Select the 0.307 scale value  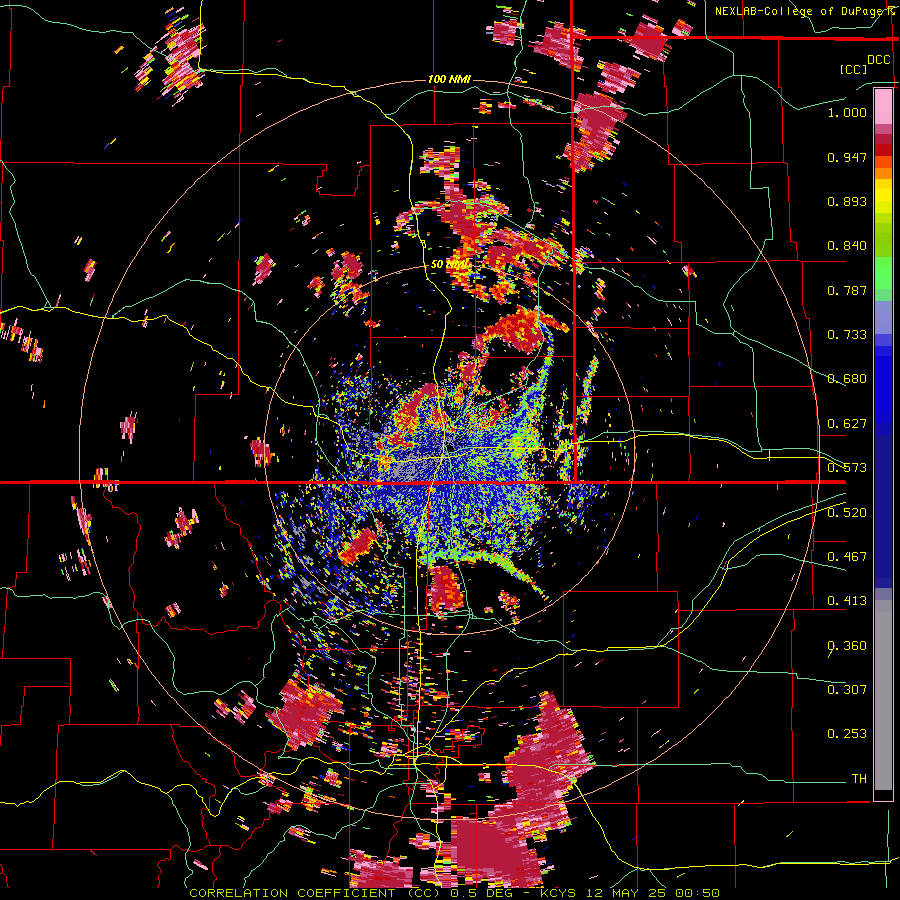[847, 690]
